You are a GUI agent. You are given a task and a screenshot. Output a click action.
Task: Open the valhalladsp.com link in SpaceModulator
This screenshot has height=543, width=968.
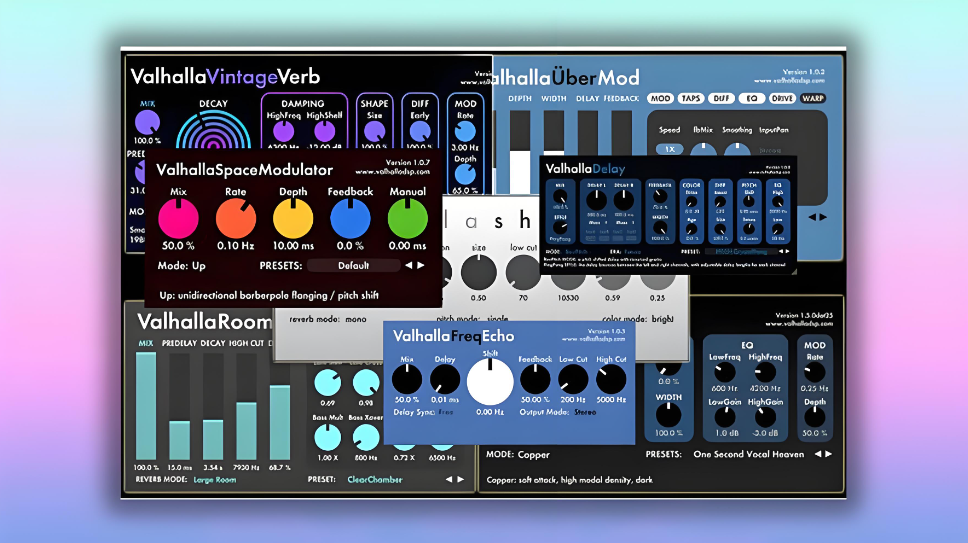pos(393,172)
